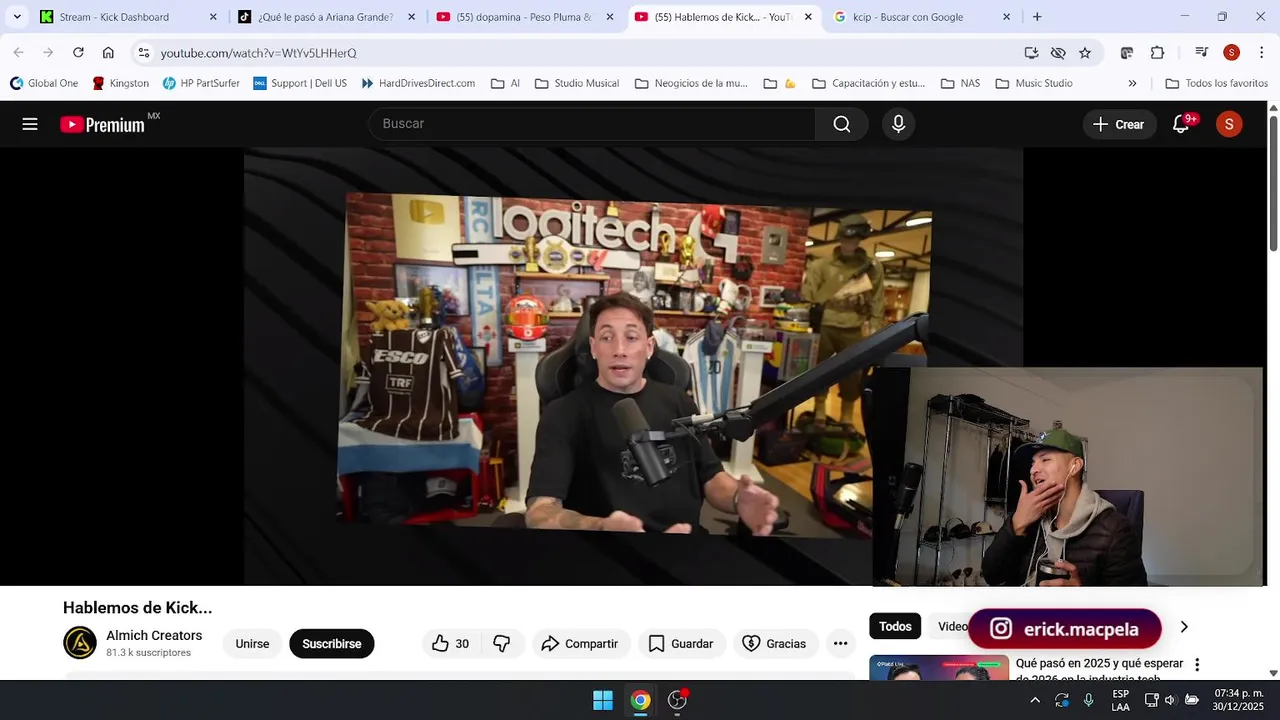
Task: Start voice search with microphone icon
Action: coord(898,124)
